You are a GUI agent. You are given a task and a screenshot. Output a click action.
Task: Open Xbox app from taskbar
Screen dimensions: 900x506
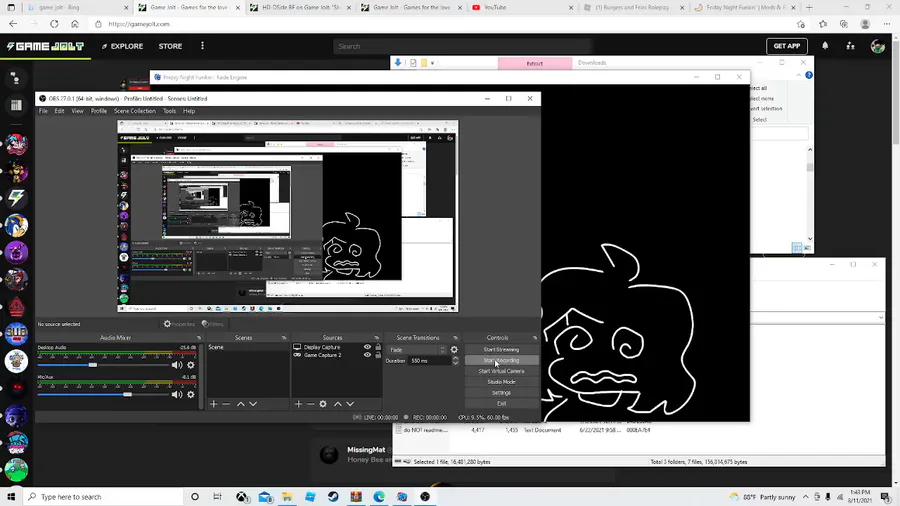pyautogui.click(x=242, y=497)
